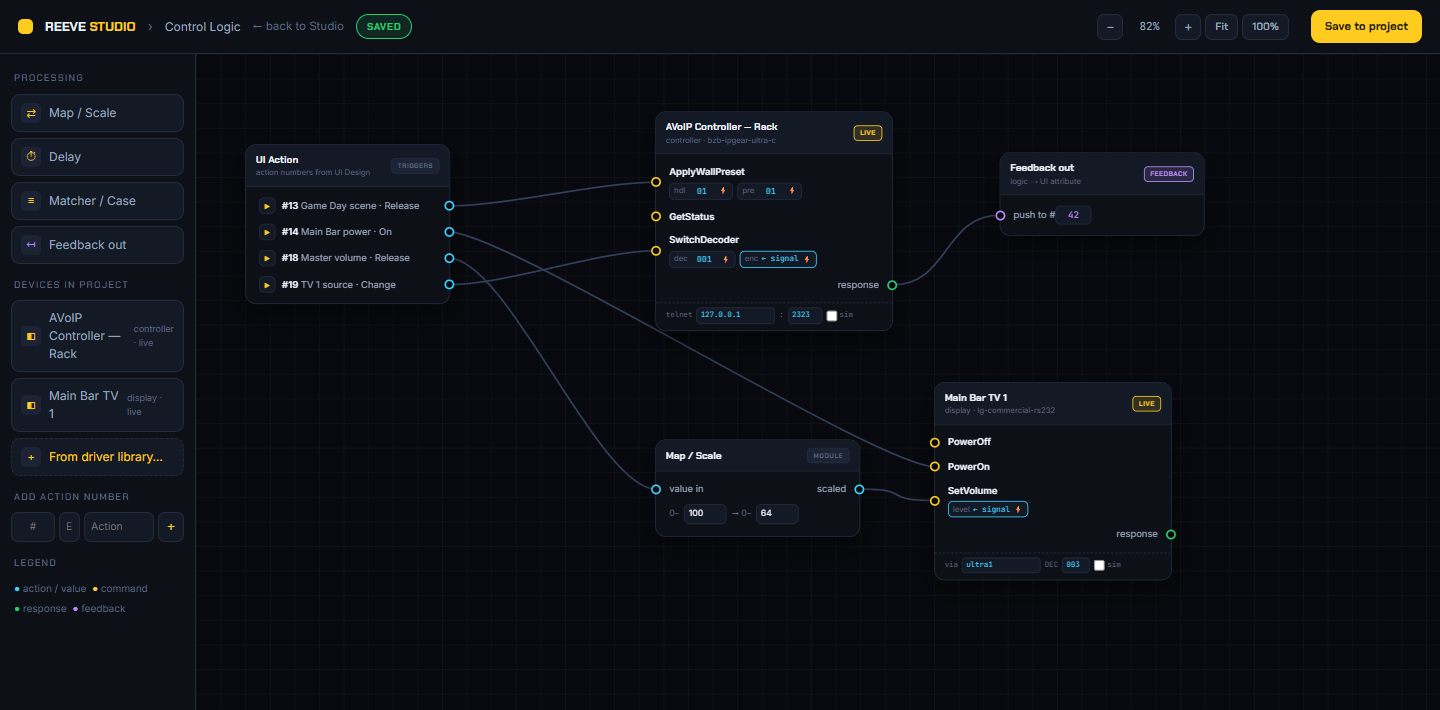Trigger play icon for #18 Master volume
This screenshot has width=1440, height=710.
pyautogui.click(x=267, y=258)
